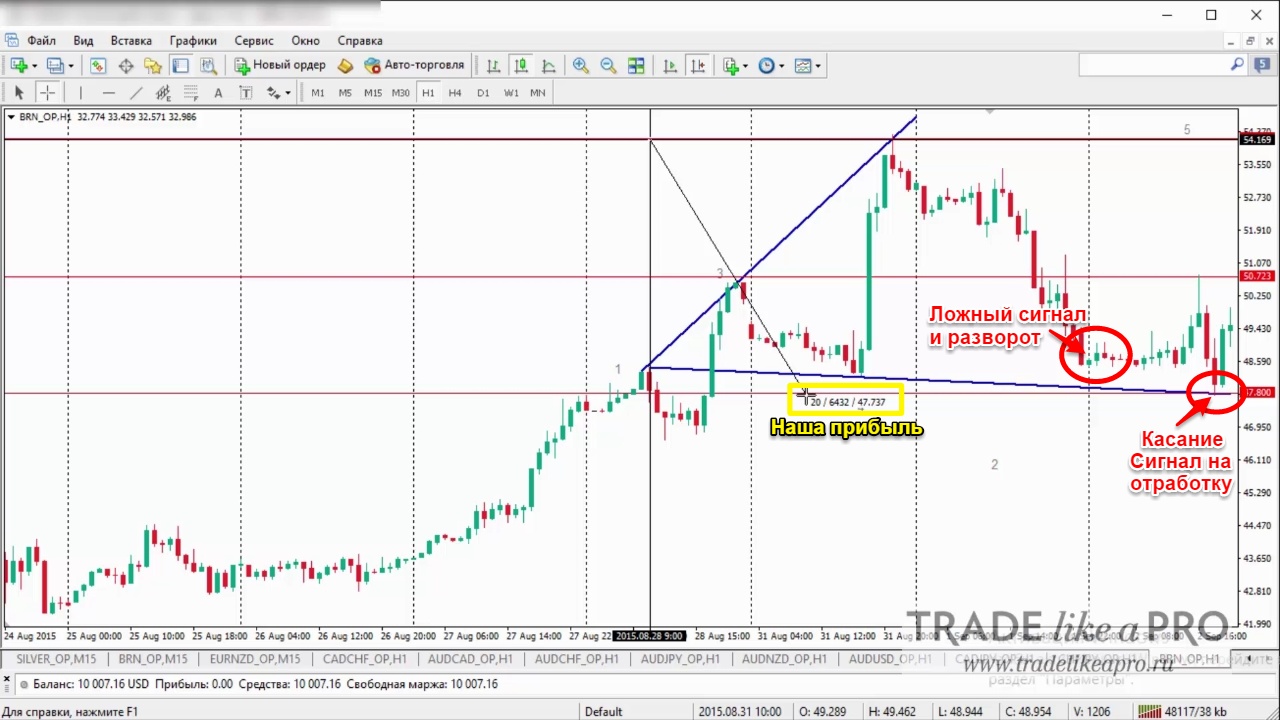This screenshot has height=720, width=1280.
Task: Select the Fibonacci retracement tool
Action: (x=191, y=93)
